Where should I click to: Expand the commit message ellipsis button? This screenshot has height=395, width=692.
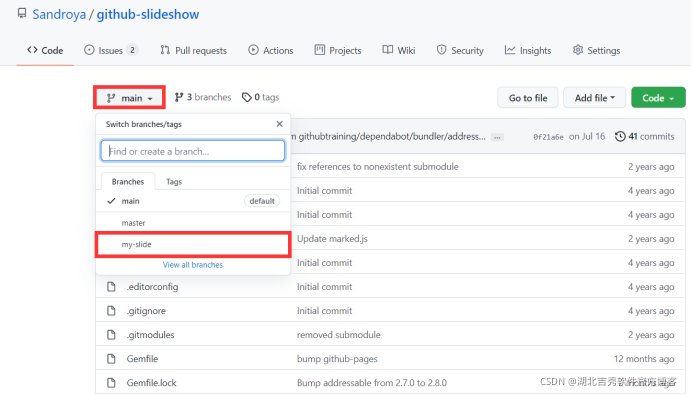497,137
